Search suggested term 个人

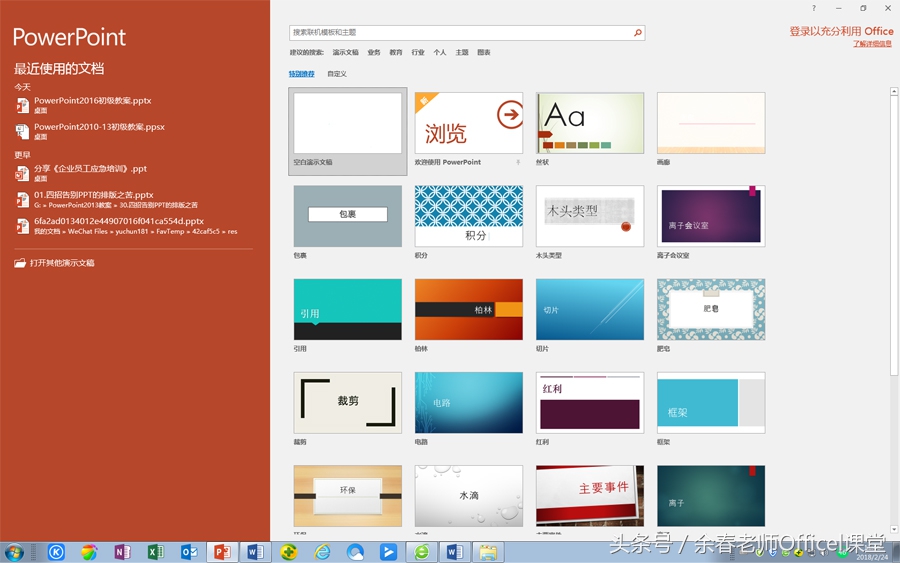pos(440,52)
